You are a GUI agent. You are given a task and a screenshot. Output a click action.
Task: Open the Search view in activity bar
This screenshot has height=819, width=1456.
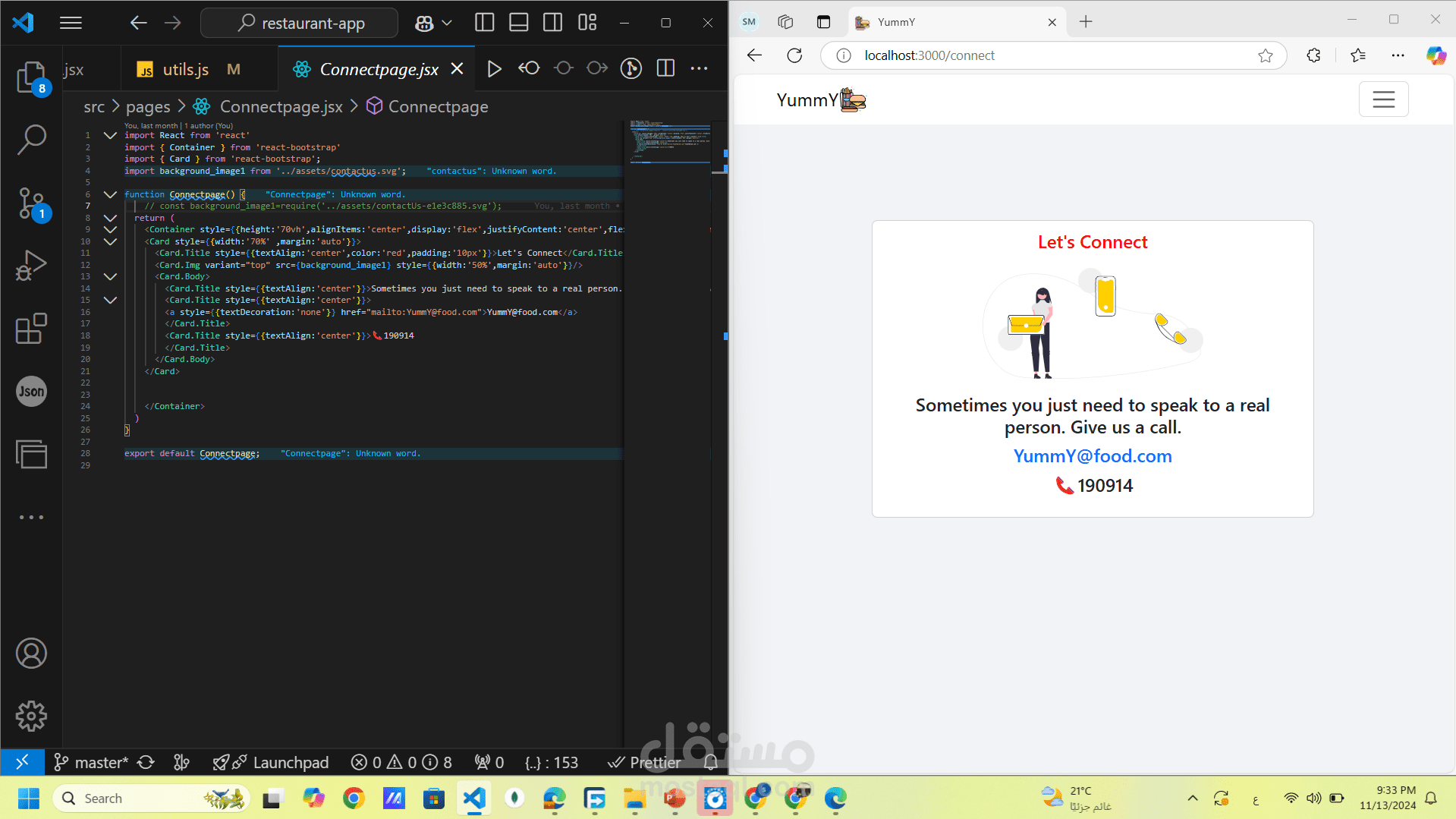point(31,140)
